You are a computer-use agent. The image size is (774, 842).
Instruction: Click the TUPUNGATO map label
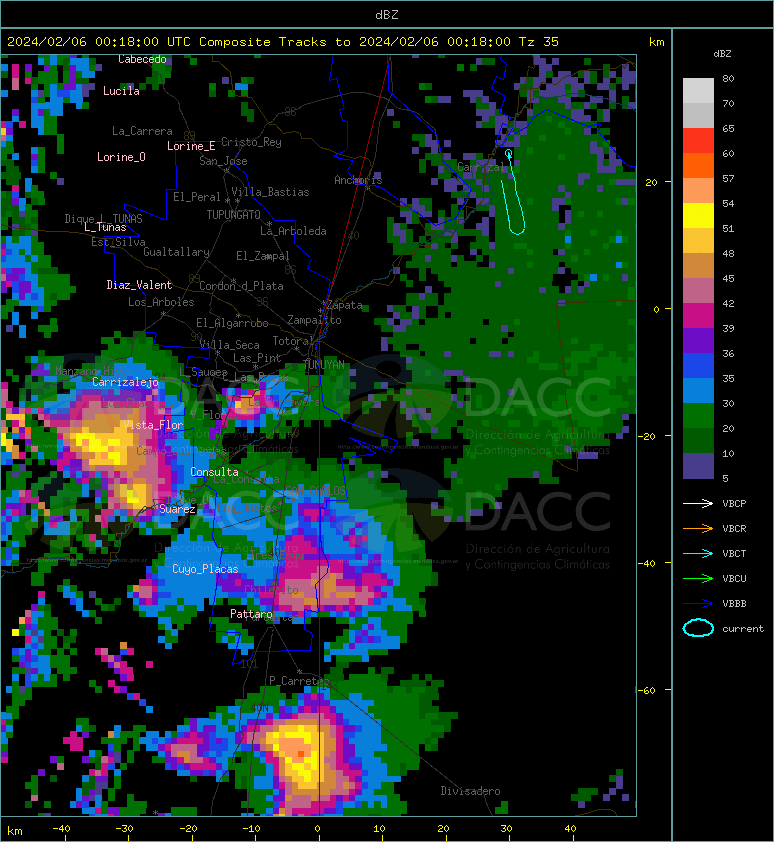[x=233, y=215]
